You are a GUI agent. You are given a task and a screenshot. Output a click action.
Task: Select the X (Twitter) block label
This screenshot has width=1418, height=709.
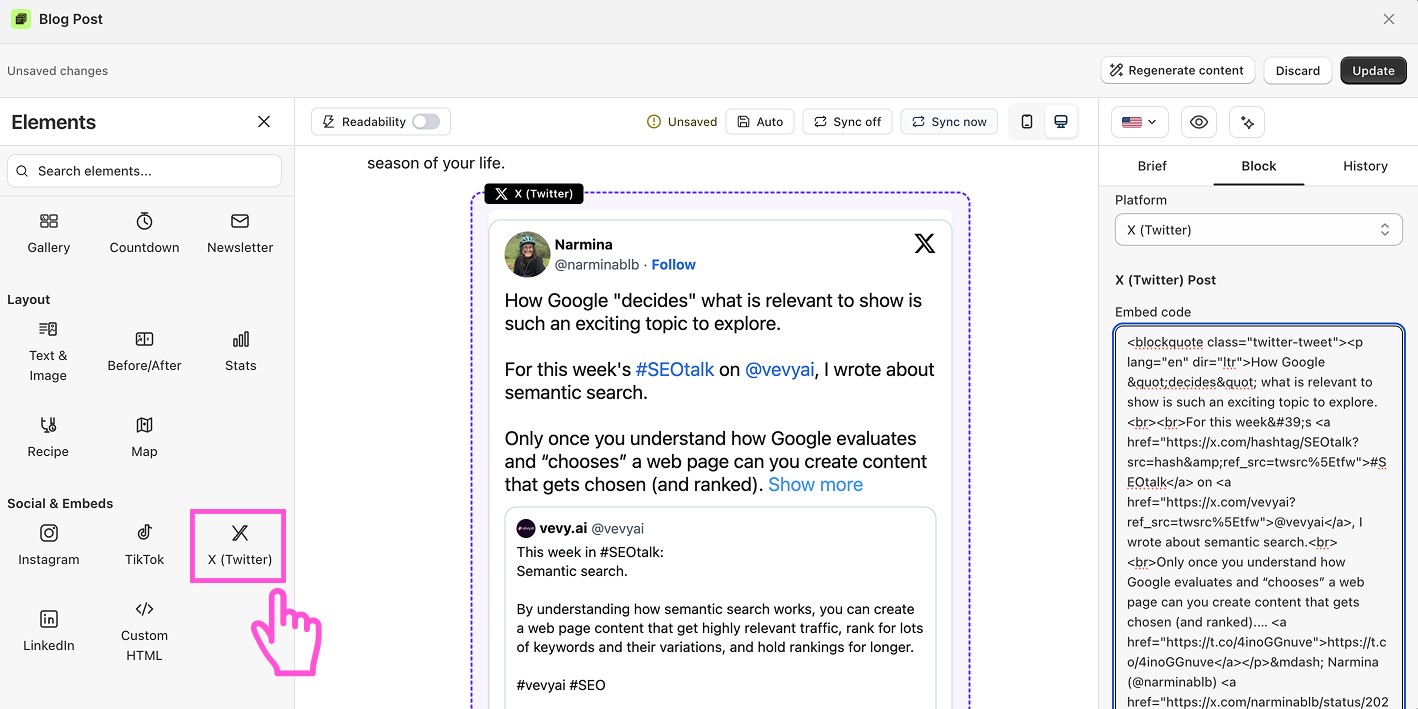[533, 194]
